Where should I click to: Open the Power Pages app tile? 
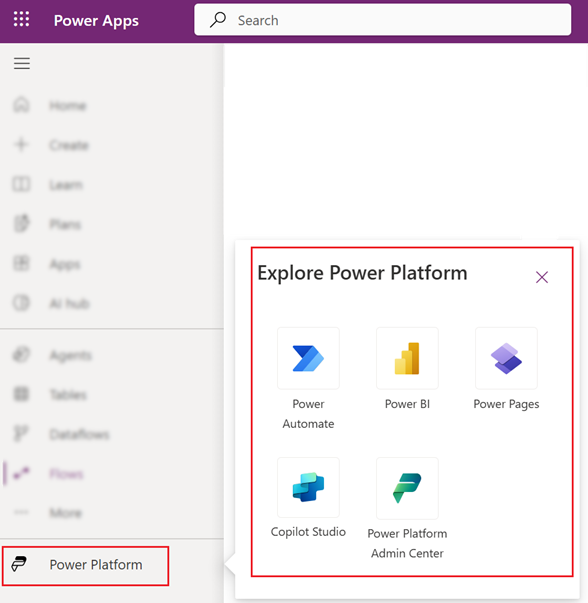[x=506, y=358]
